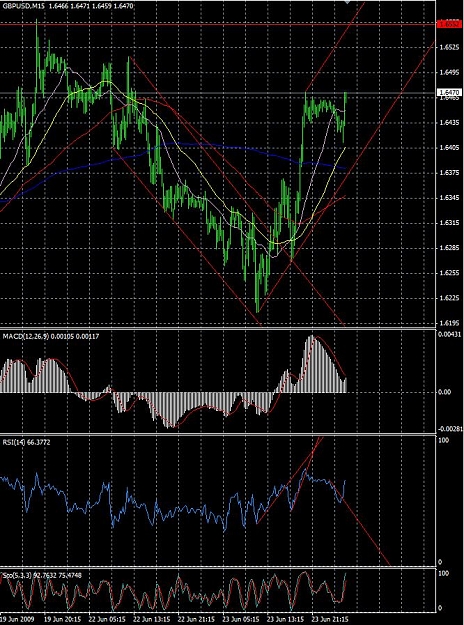Click the 1.6225 price scale label
This screenshot has height=625, width=464.
click(x=448, y=298)
